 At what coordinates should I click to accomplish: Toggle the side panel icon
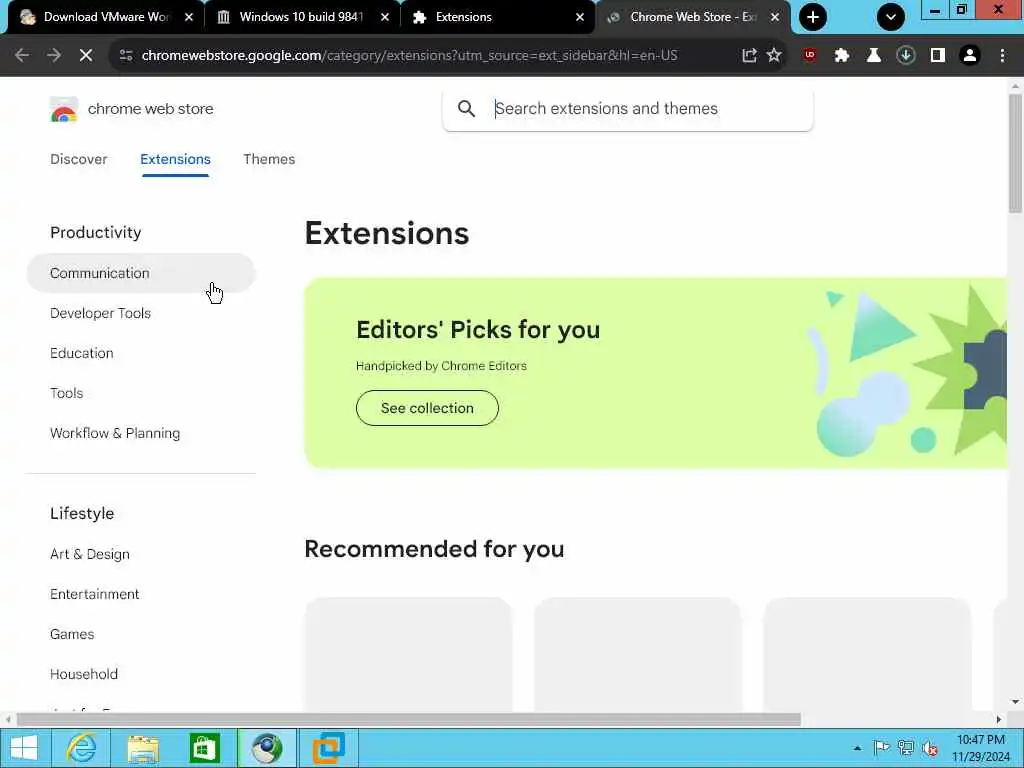coord(938,56)
